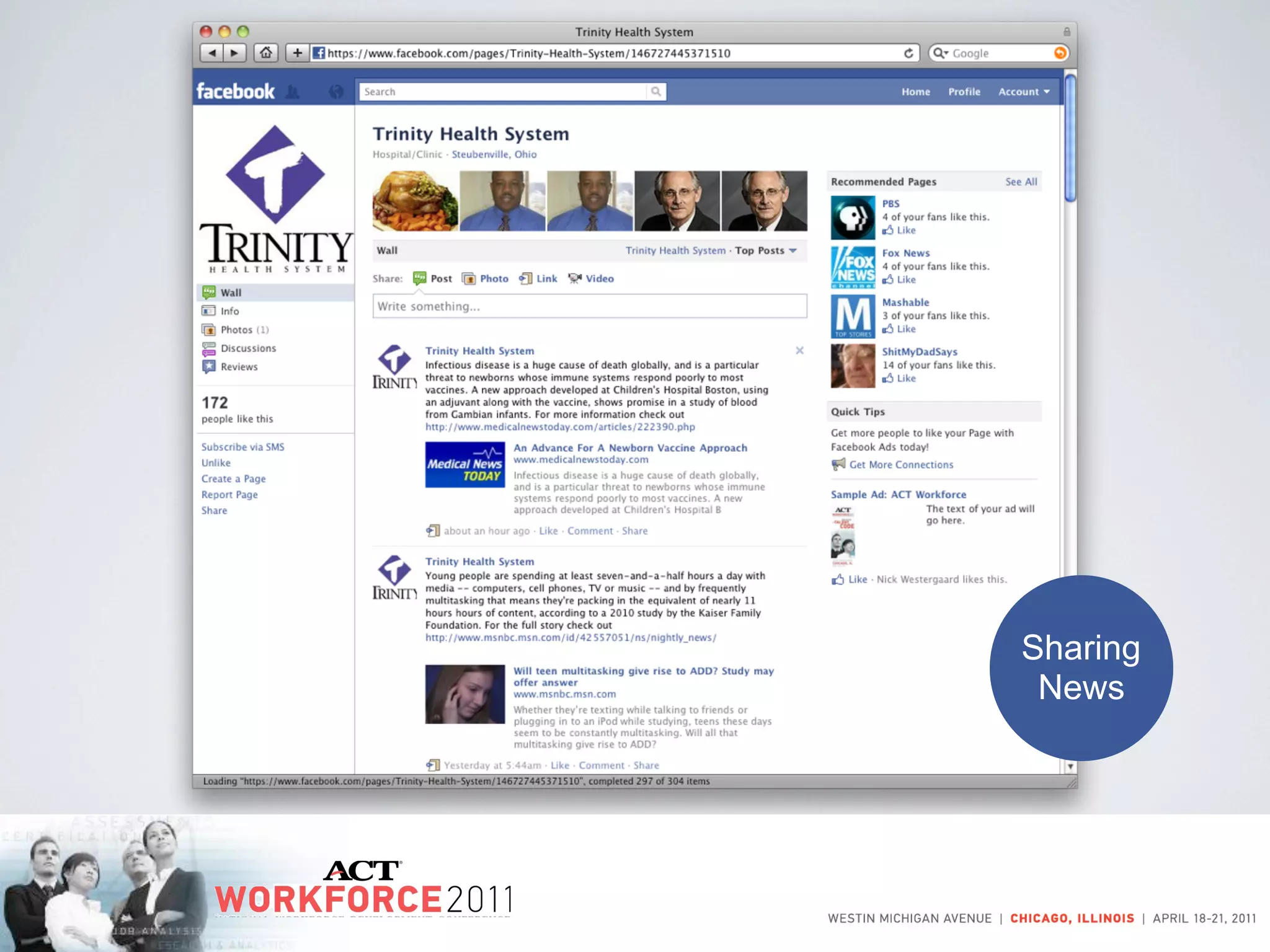Click the Fox News page logo
The height and width of the screenshot is (952, 1270).
coord(853,267)
